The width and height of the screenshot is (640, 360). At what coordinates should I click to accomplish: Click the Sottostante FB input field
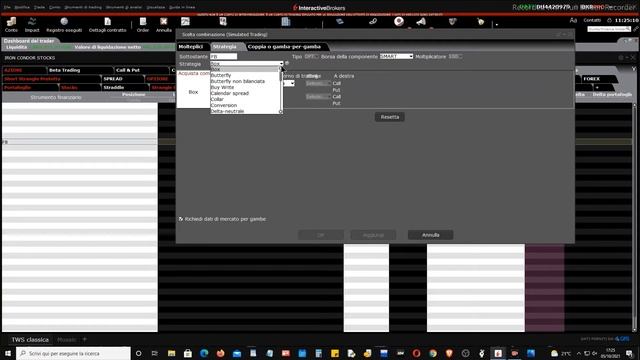223,56
